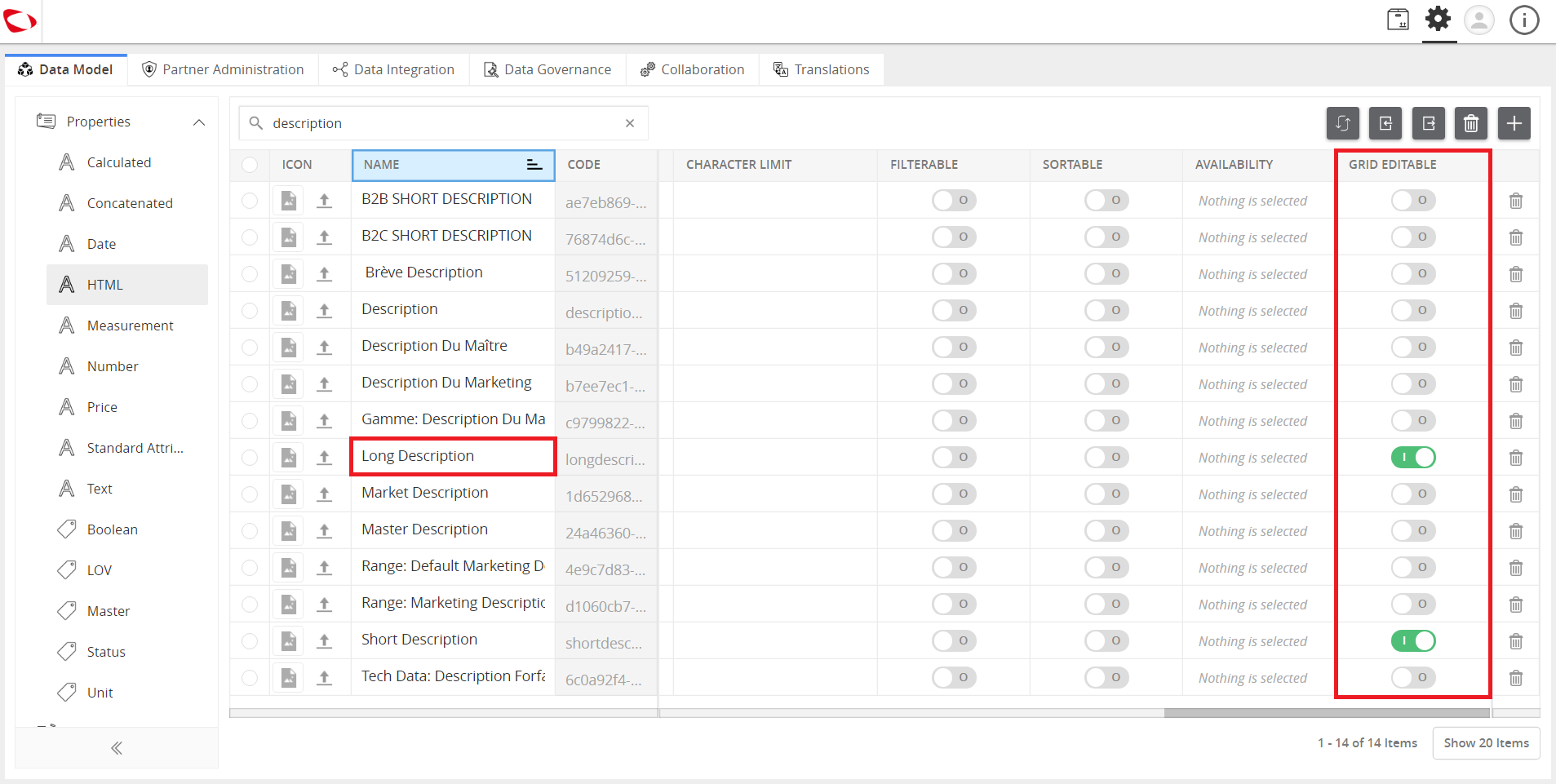The width and height of the screenshot is (1556, 784).
Task: Delete the Description Du Maître row
Action: 1515,348
